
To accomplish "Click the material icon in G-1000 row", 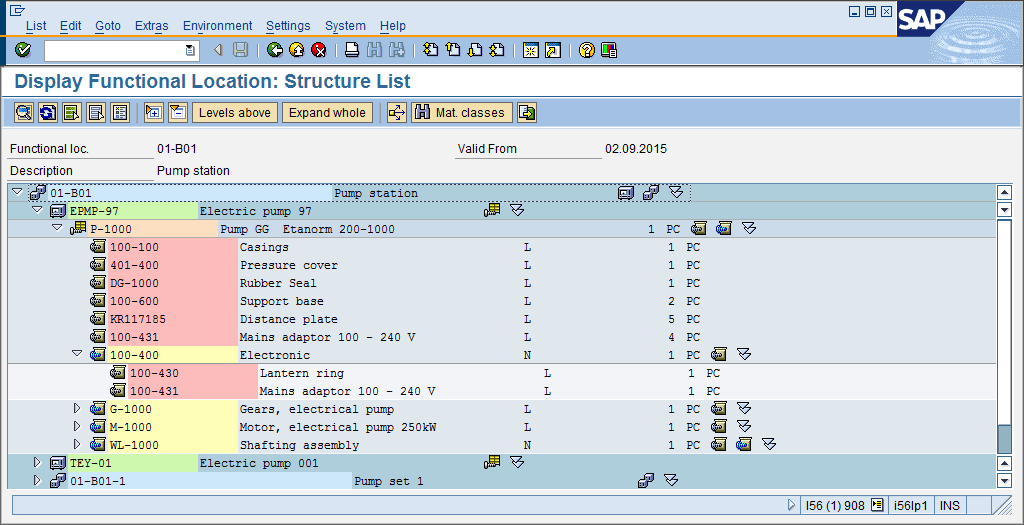I will (719, 409).
